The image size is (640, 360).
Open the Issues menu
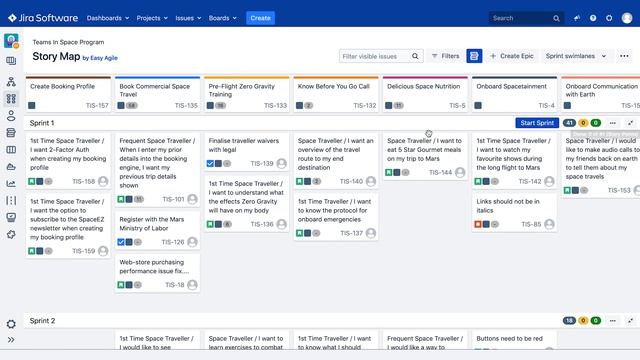[188, 18]
